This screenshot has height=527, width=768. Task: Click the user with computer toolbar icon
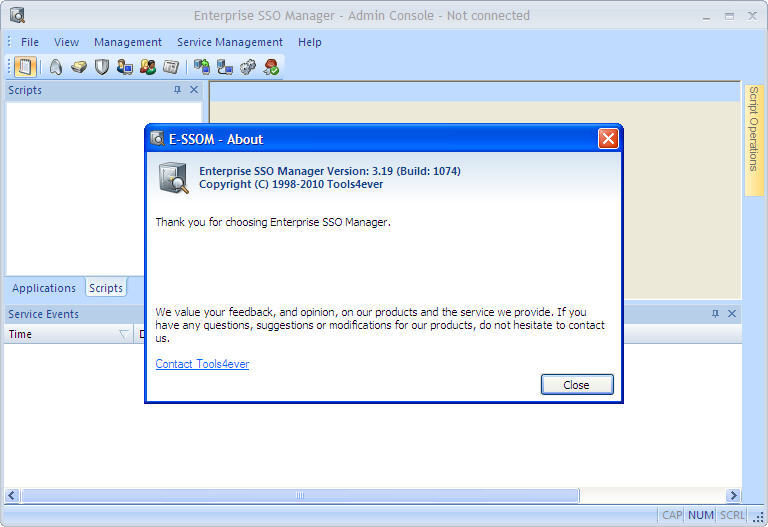[125, 67]
